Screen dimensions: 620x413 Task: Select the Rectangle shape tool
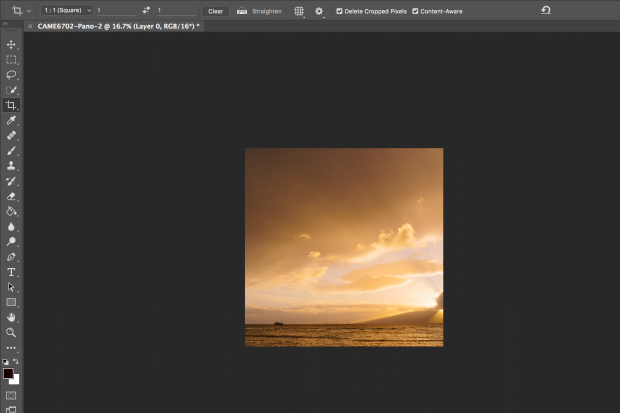pyautogui.click(x=11, y=302)
